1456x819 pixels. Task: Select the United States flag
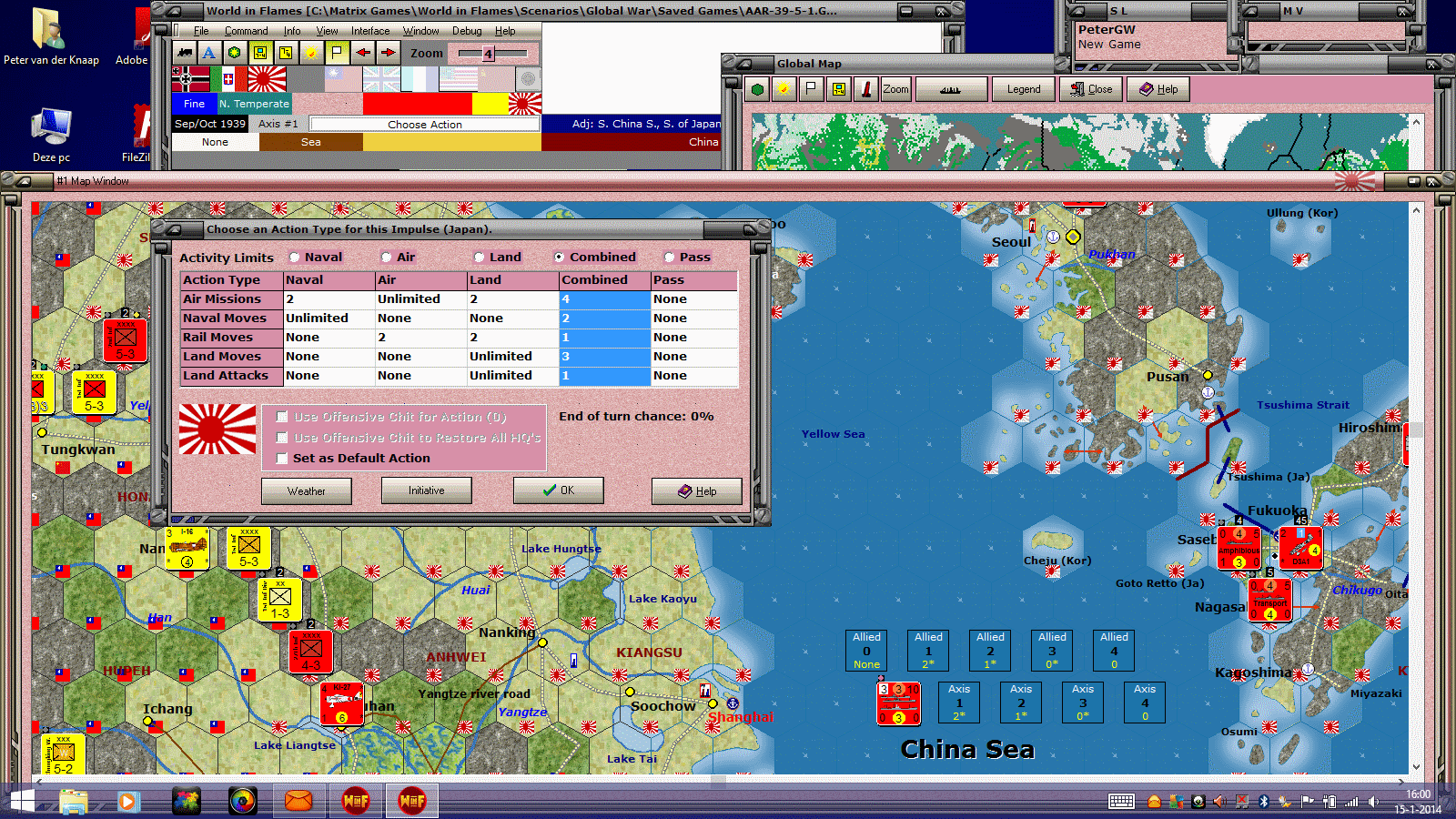coord(458,79)
